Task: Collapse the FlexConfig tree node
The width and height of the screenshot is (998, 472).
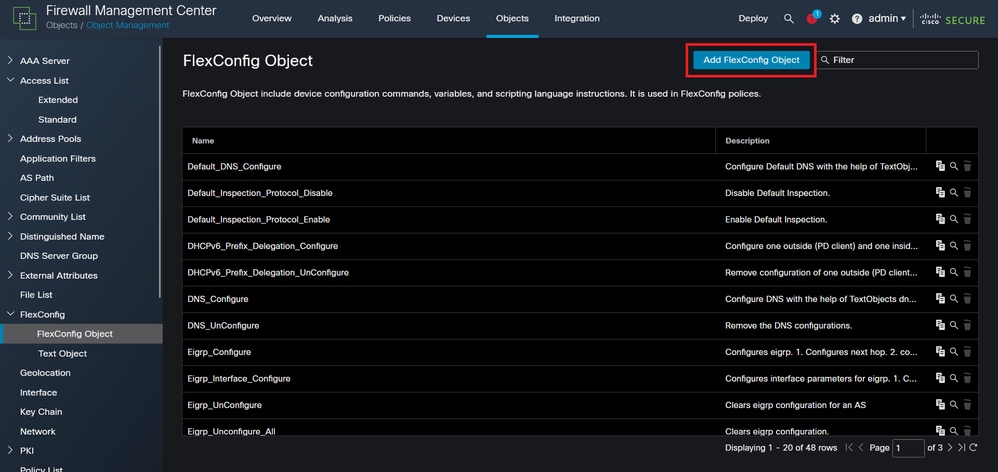Action: click(x=10, y=314)
